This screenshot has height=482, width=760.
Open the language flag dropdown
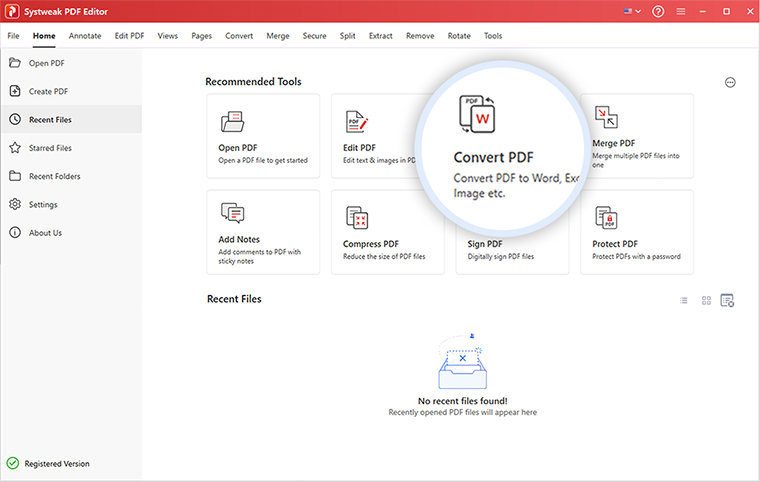tap(633, 11)
